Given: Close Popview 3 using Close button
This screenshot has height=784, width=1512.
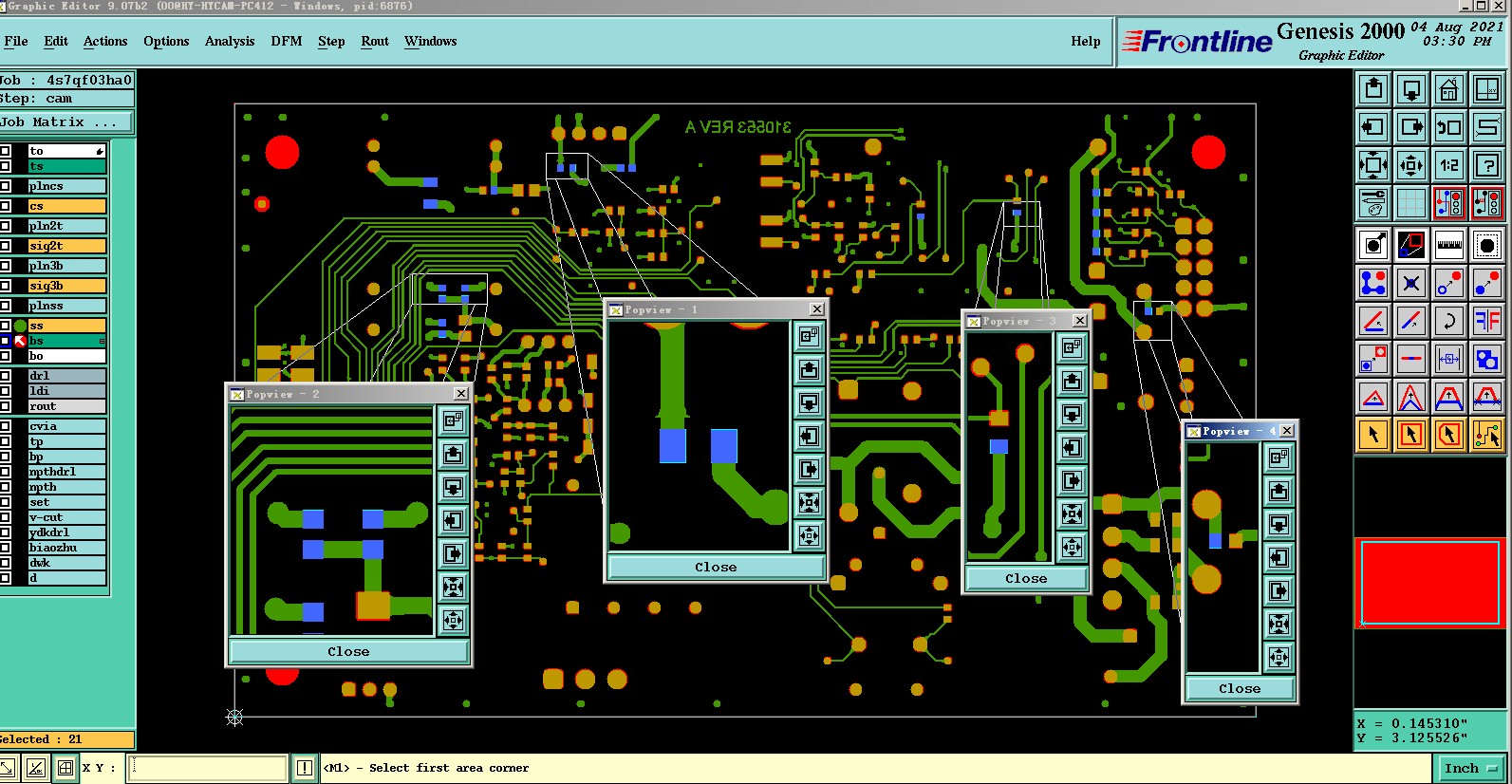Looking at the screenshot, I should pyautogui.click(x=1026, y=578).
